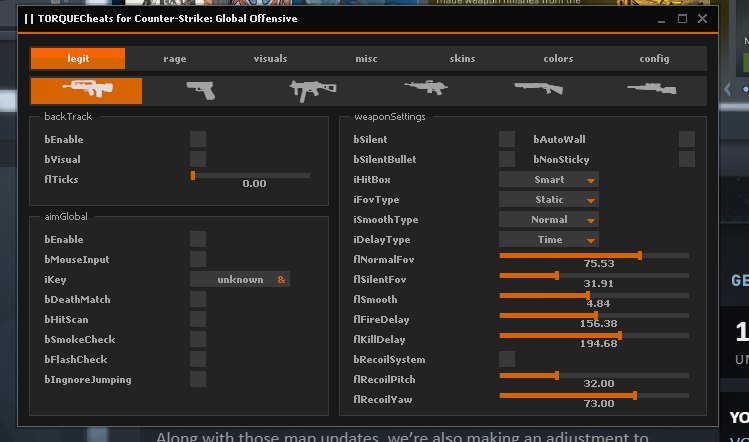Click the 75.53 flNormalFov value

[599, 263]
